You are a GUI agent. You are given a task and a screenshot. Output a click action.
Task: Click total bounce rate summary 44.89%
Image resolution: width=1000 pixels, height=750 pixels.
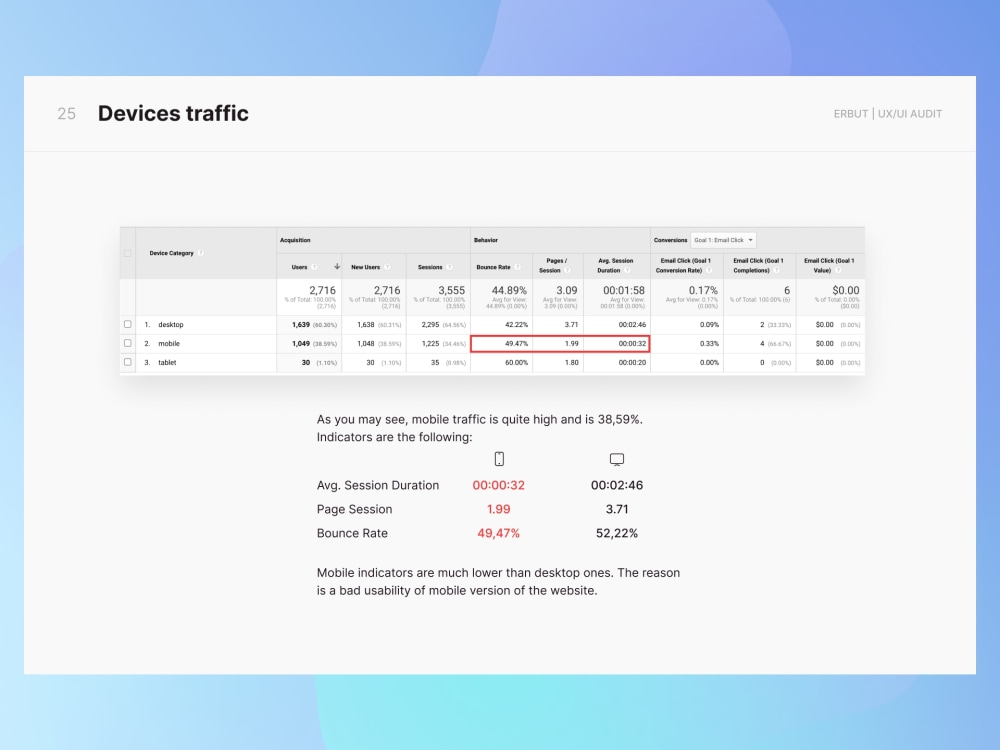pyautogui.click(x=509, y=290)
